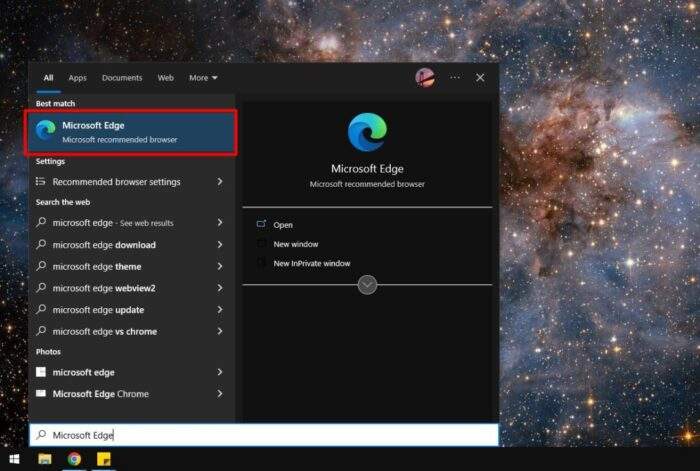Expand 'microsoft edge webview2' arrow
The image size is (700, 471).
[x=220, y=288]
